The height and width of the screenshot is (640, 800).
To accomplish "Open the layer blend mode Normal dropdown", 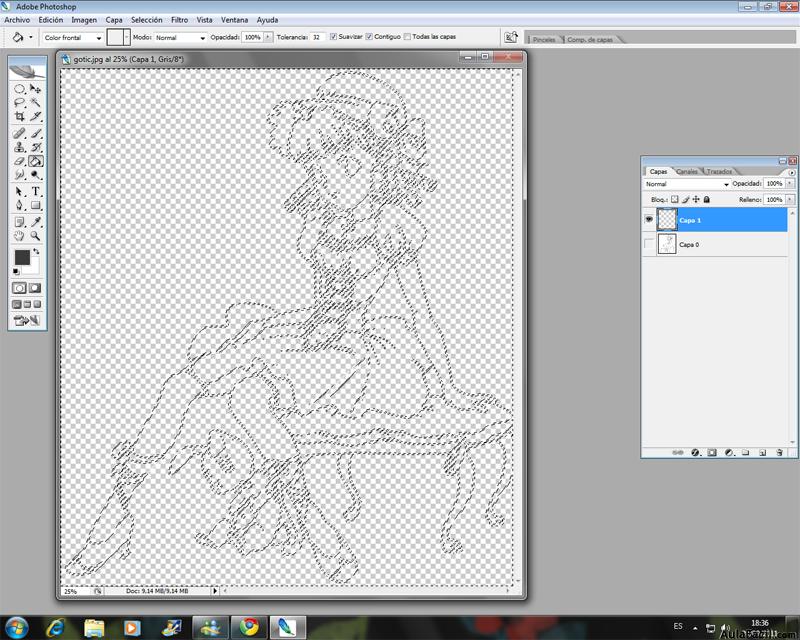I will click(x=687, y=184).
